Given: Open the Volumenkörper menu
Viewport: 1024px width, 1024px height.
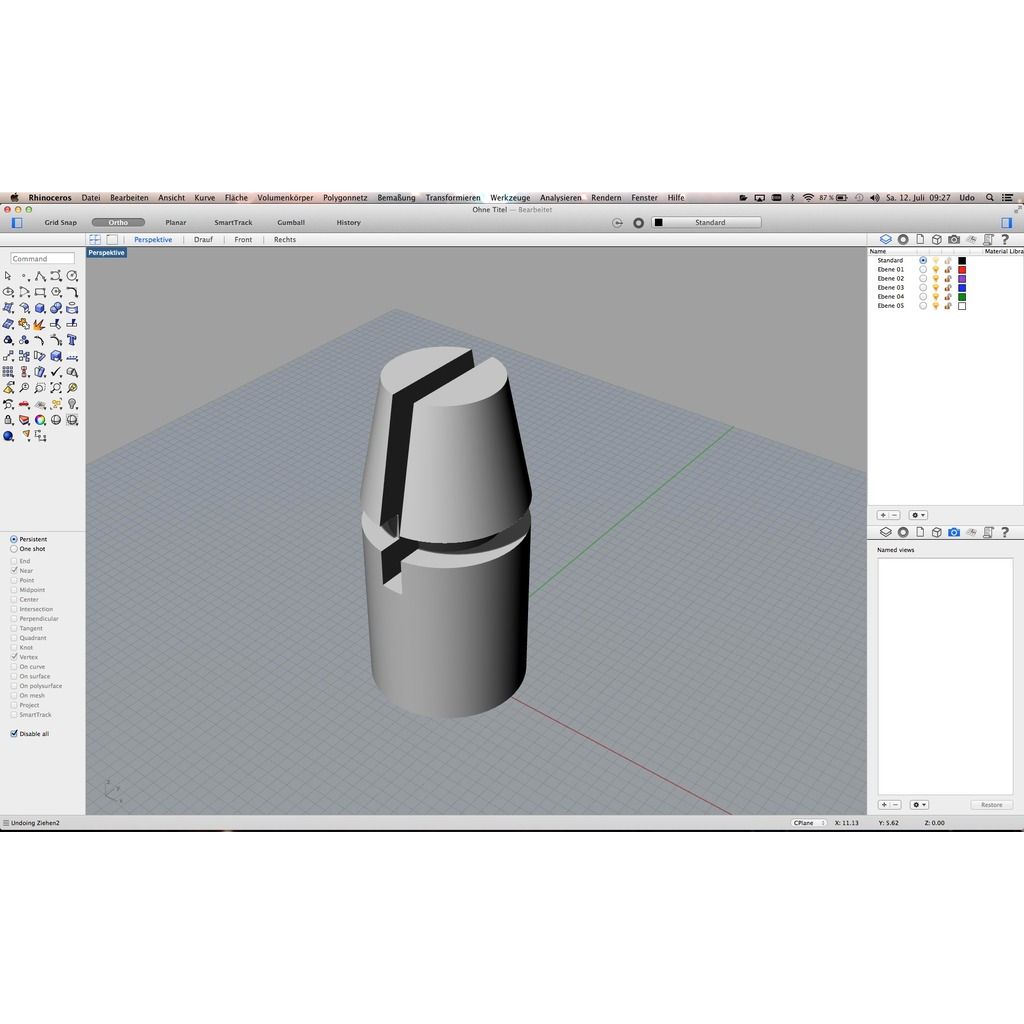Looking at the screenshot, I should pyautogui.click(x=285, y=198).
